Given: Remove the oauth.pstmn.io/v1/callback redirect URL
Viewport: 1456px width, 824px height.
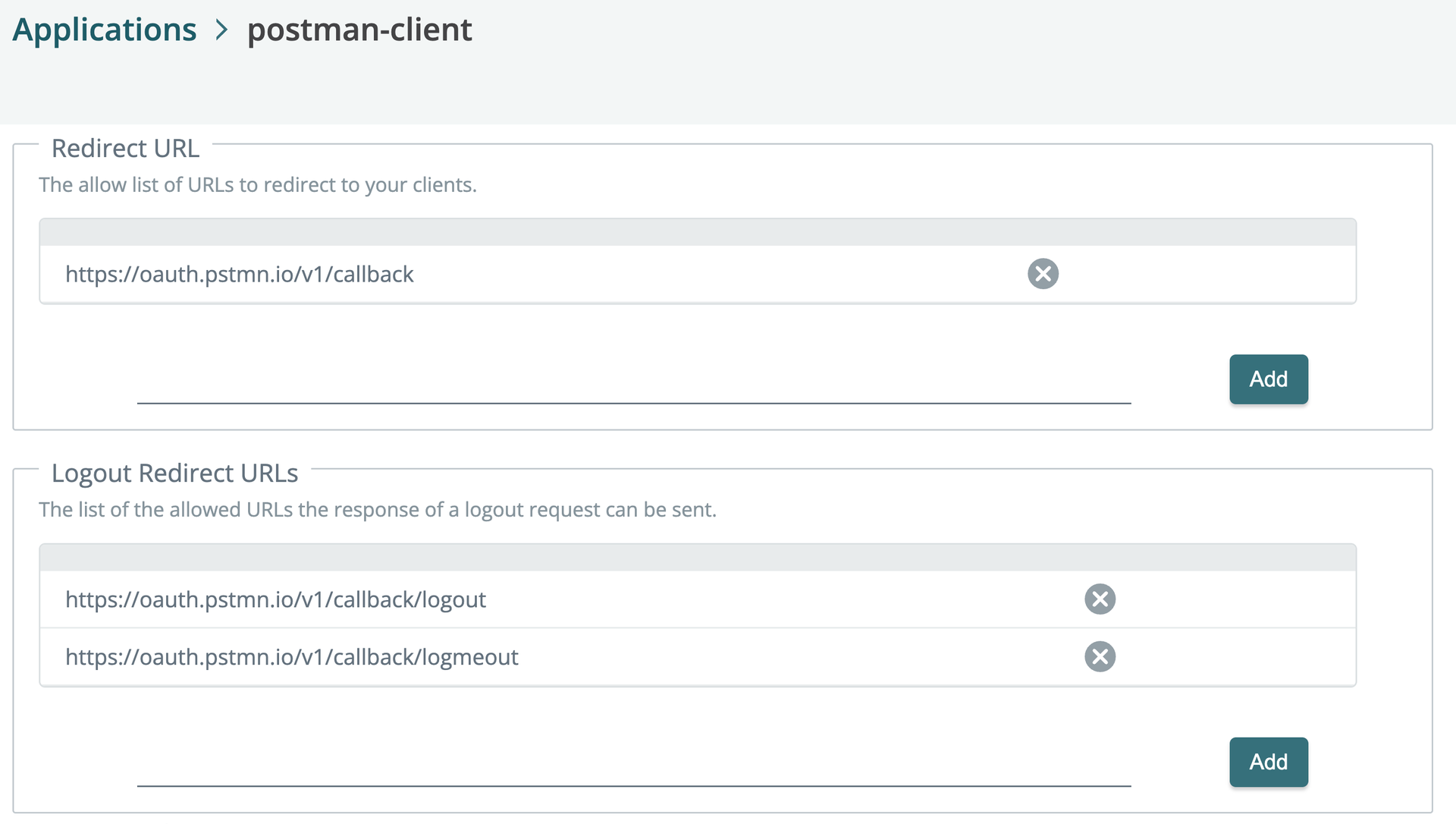Looking at the screenshot, I should pyautogui.click(x=1043, y=274).
